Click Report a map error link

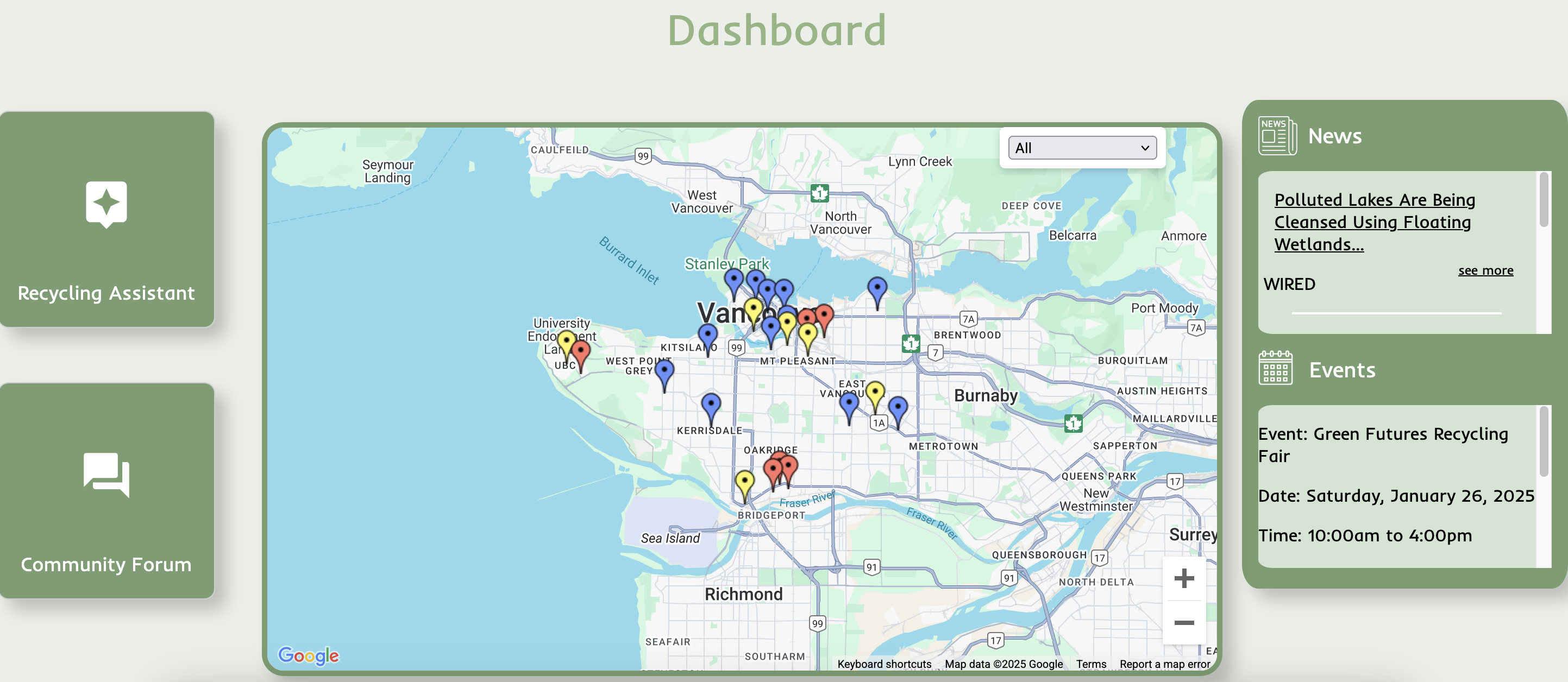[1164, 664]
